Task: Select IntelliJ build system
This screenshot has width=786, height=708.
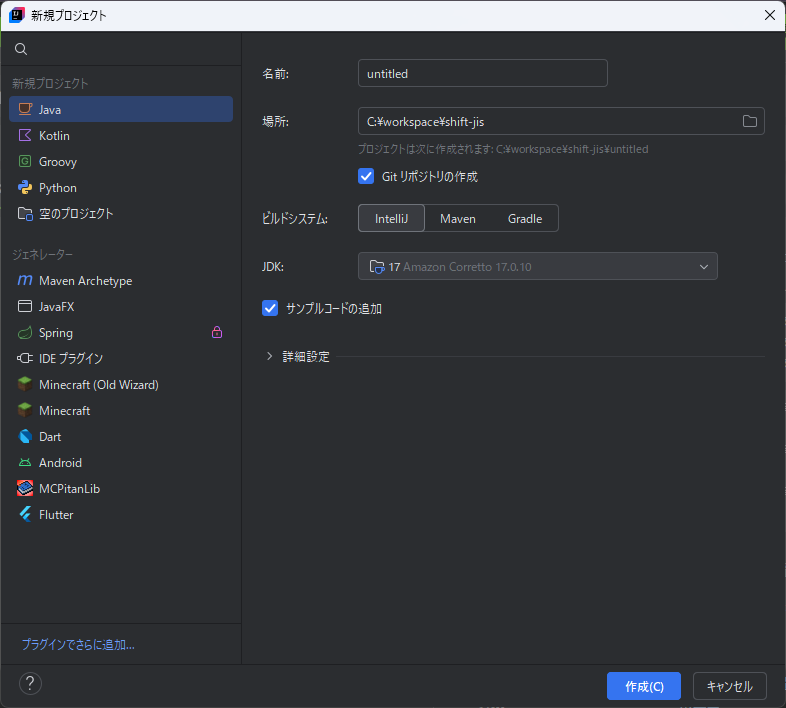Action: point(391,218)
